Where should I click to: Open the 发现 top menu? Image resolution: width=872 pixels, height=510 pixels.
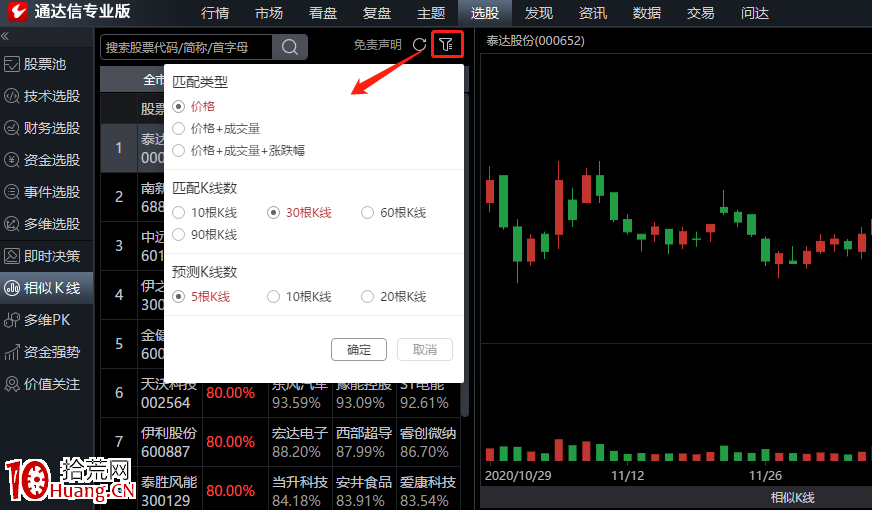point(539,13)
